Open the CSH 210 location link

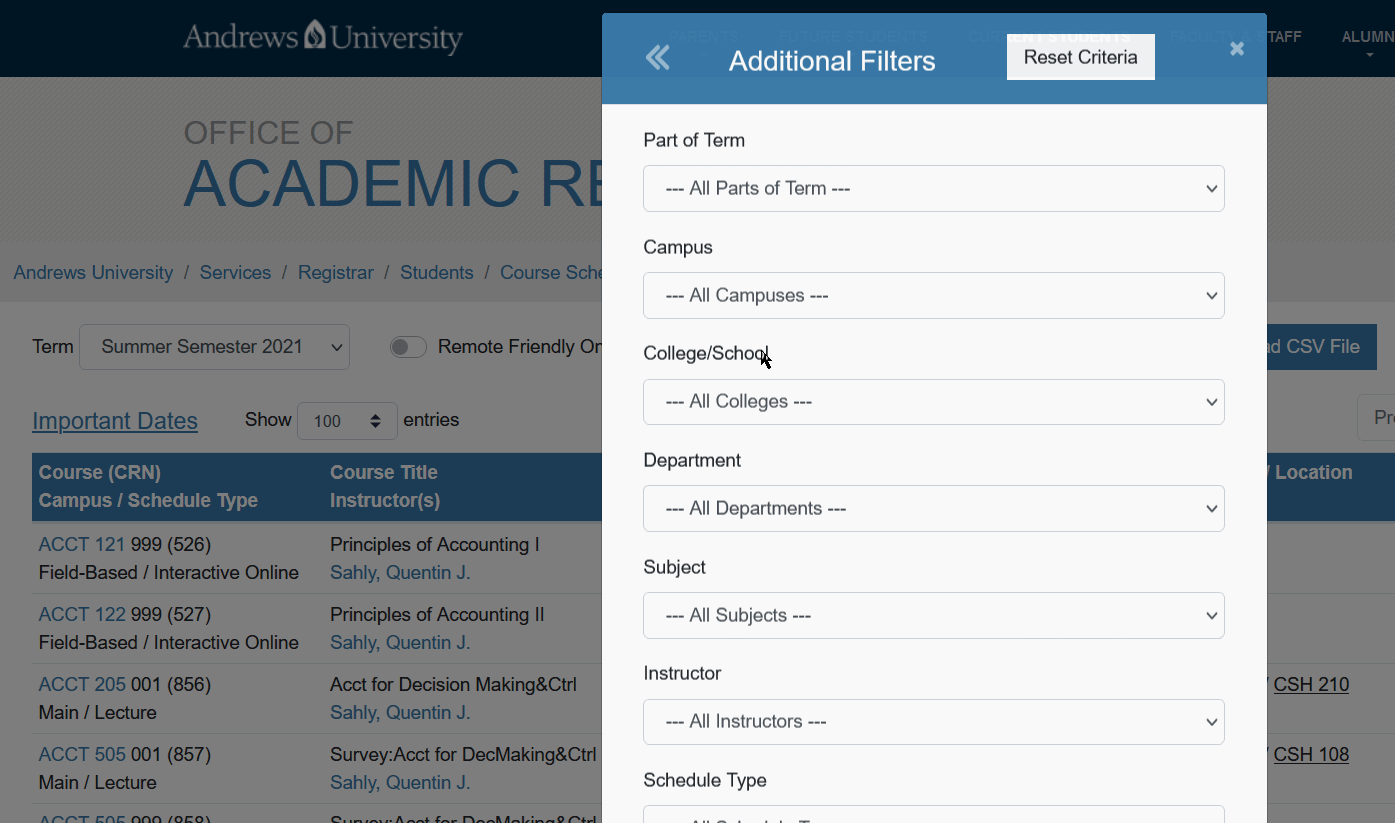pyautogui.click(x=1311, y=685)
